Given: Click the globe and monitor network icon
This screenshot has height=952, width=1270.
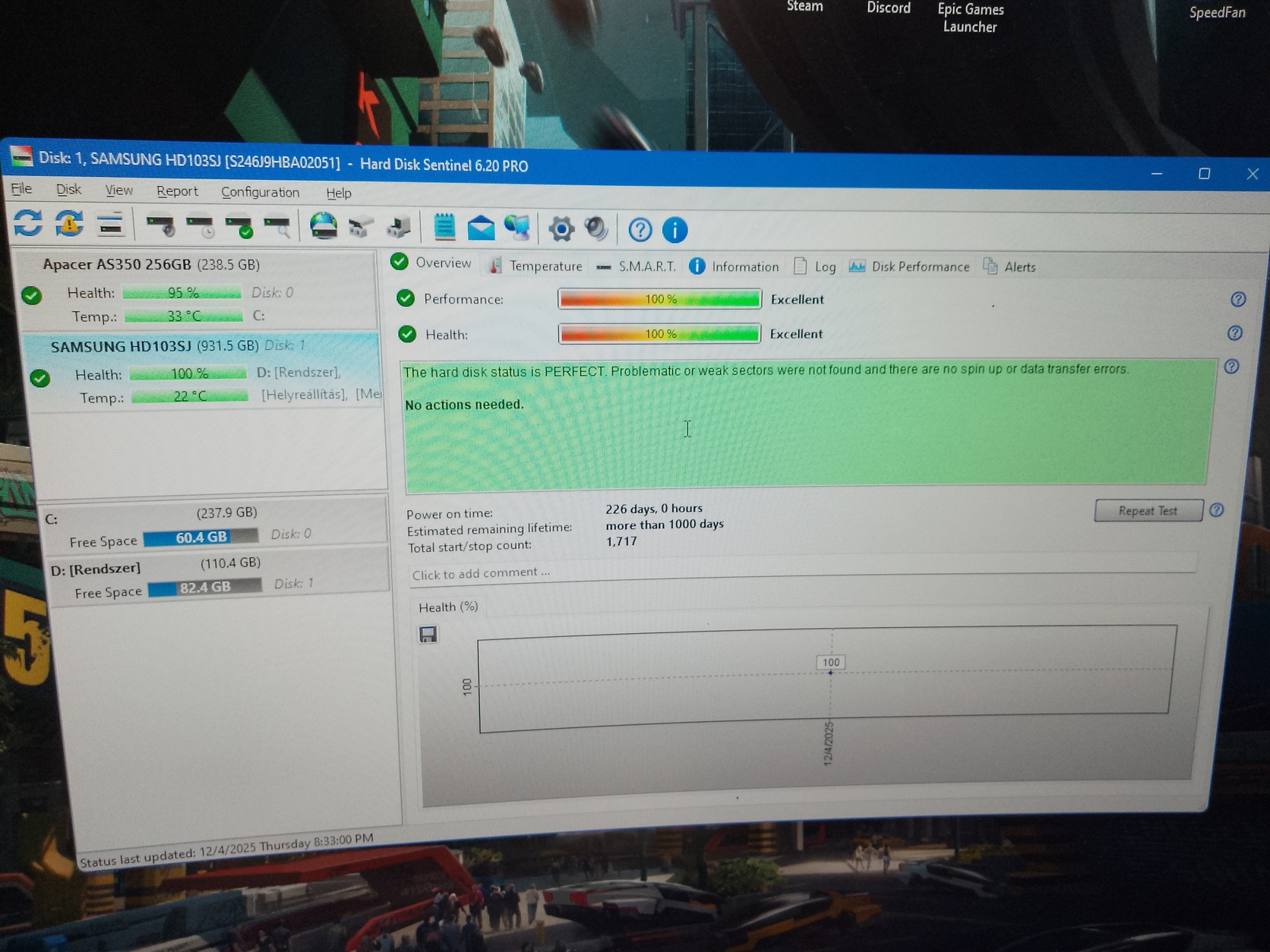Looking at the screenshot, I should (518, 228).
